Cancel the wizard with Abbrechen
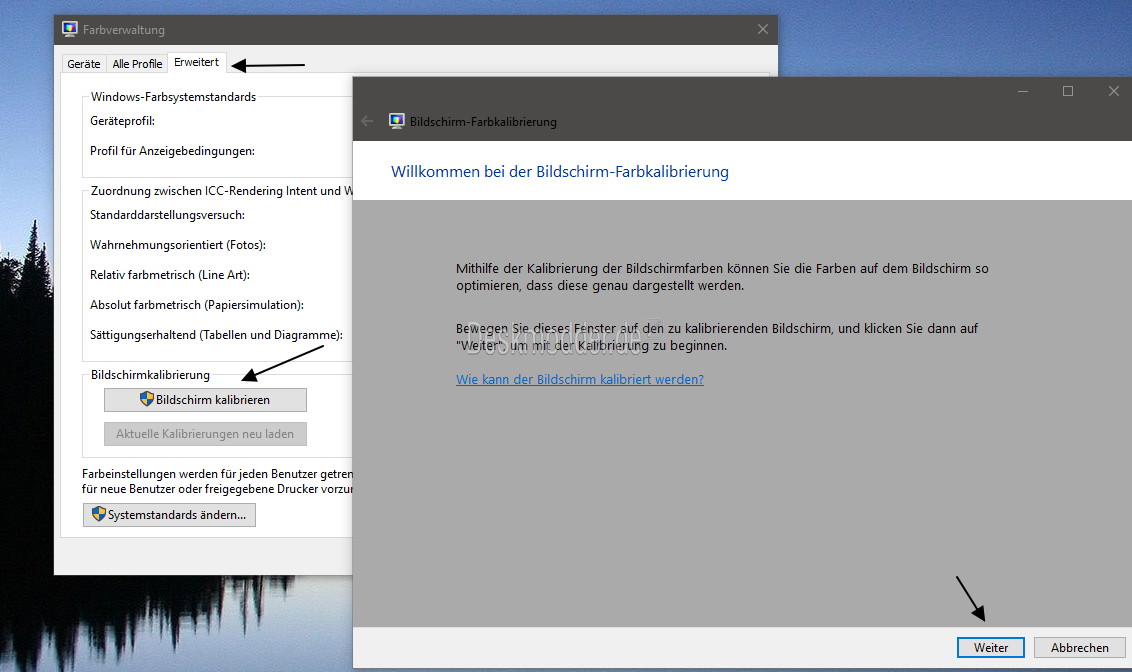The width and height of the screenshot is (1132, 672). pos(1079,647)
